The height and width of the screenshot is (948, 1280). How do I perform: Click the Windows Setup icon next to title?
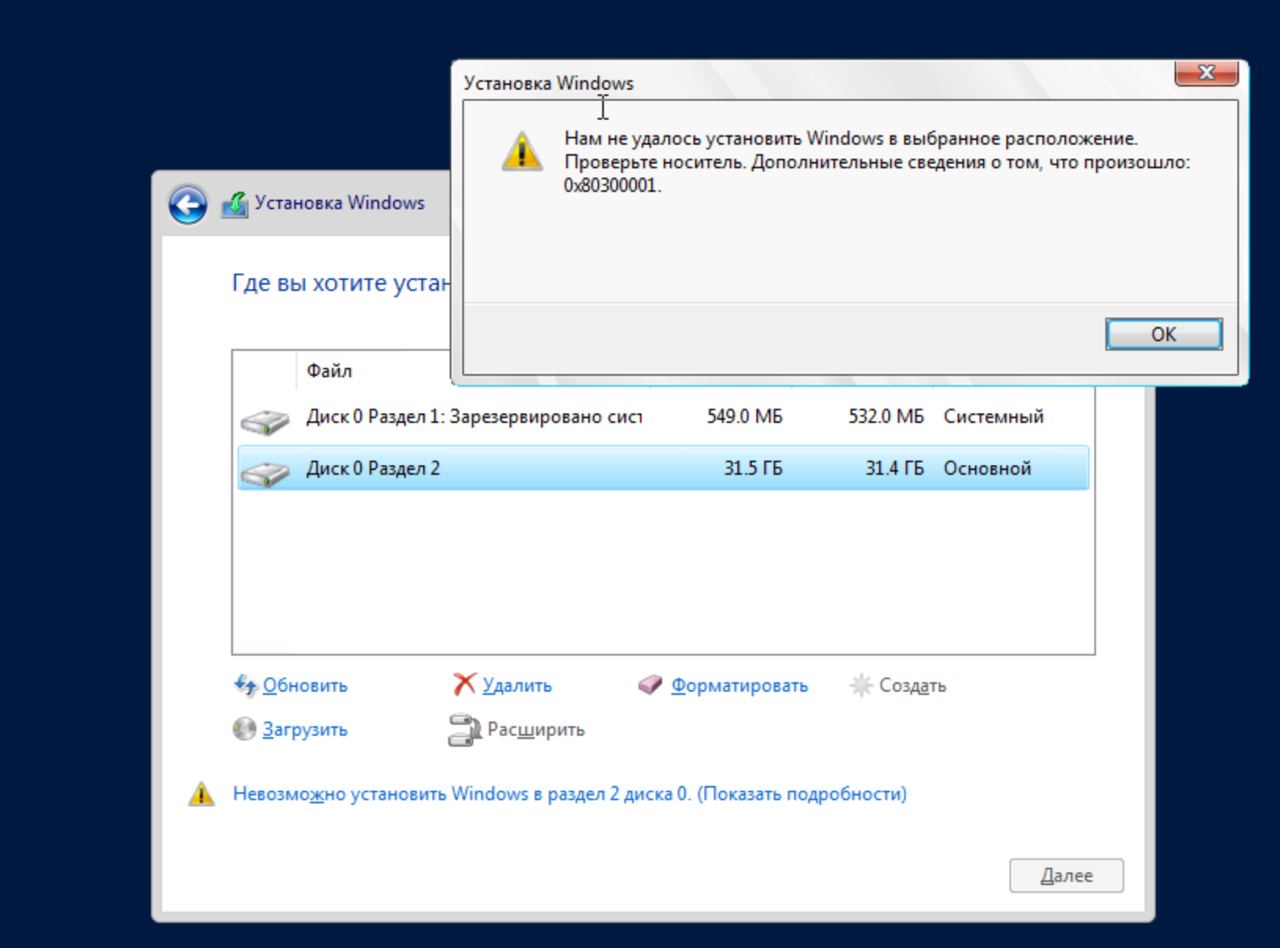coord(234,203)
